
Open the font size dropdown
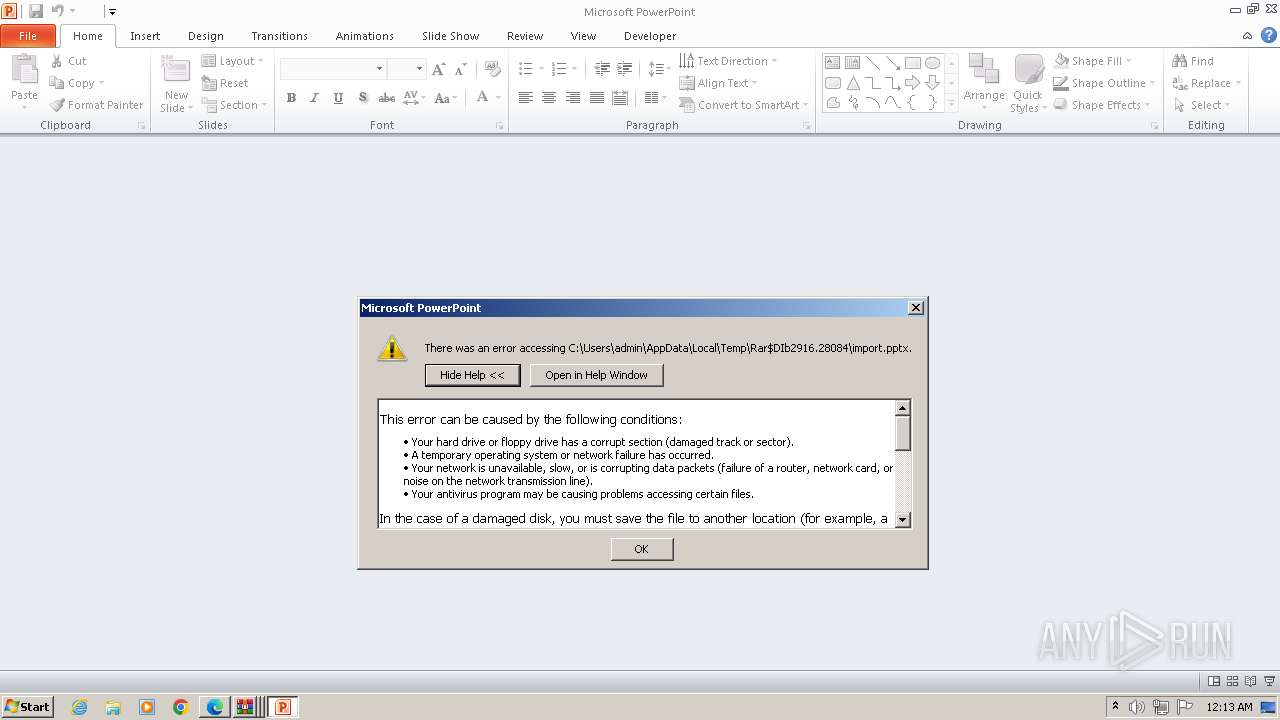coord(420,69)
